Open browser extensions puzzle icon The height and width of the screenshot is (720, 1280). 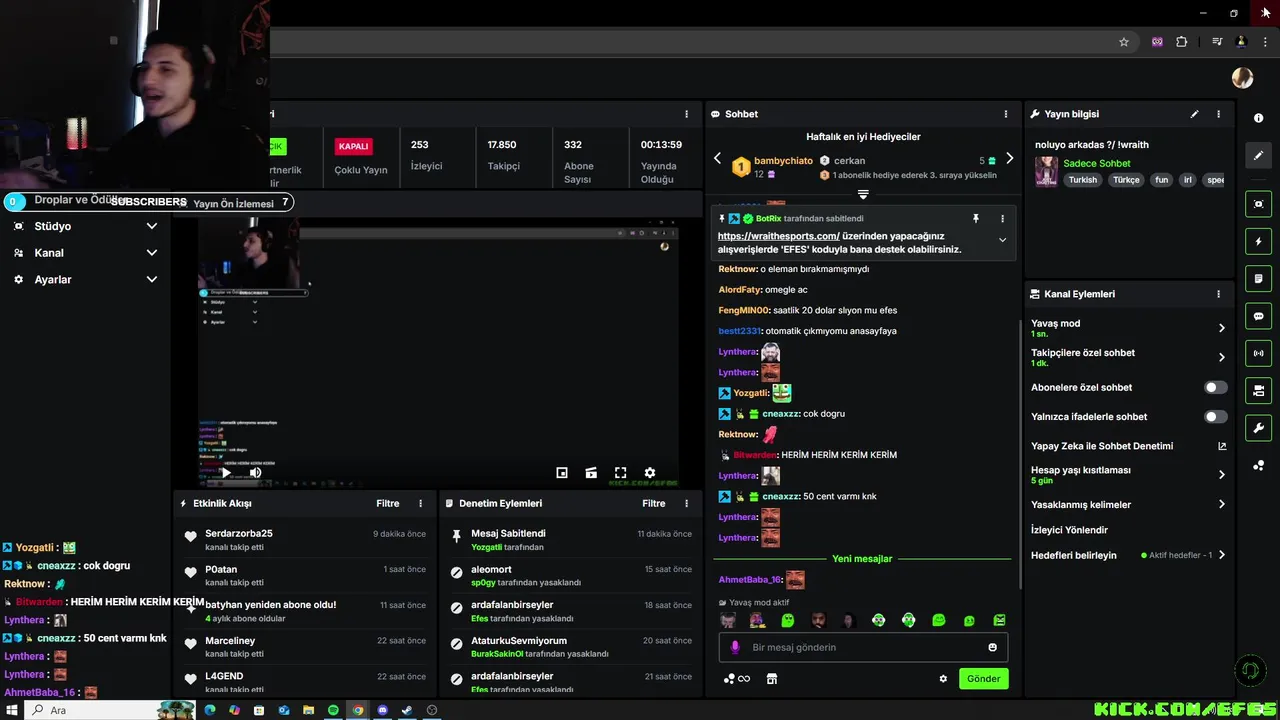click(1182, 42)
